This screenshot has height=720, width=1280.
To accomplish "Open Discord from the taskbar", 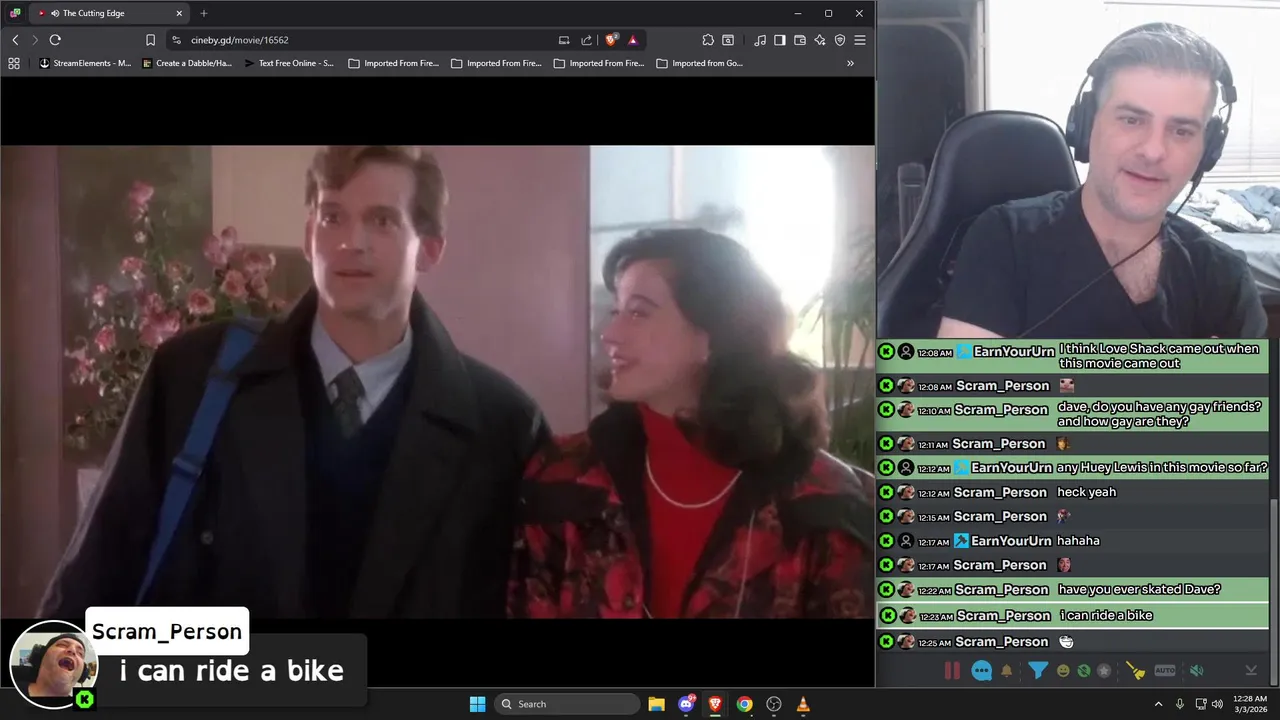I will 686,704.
